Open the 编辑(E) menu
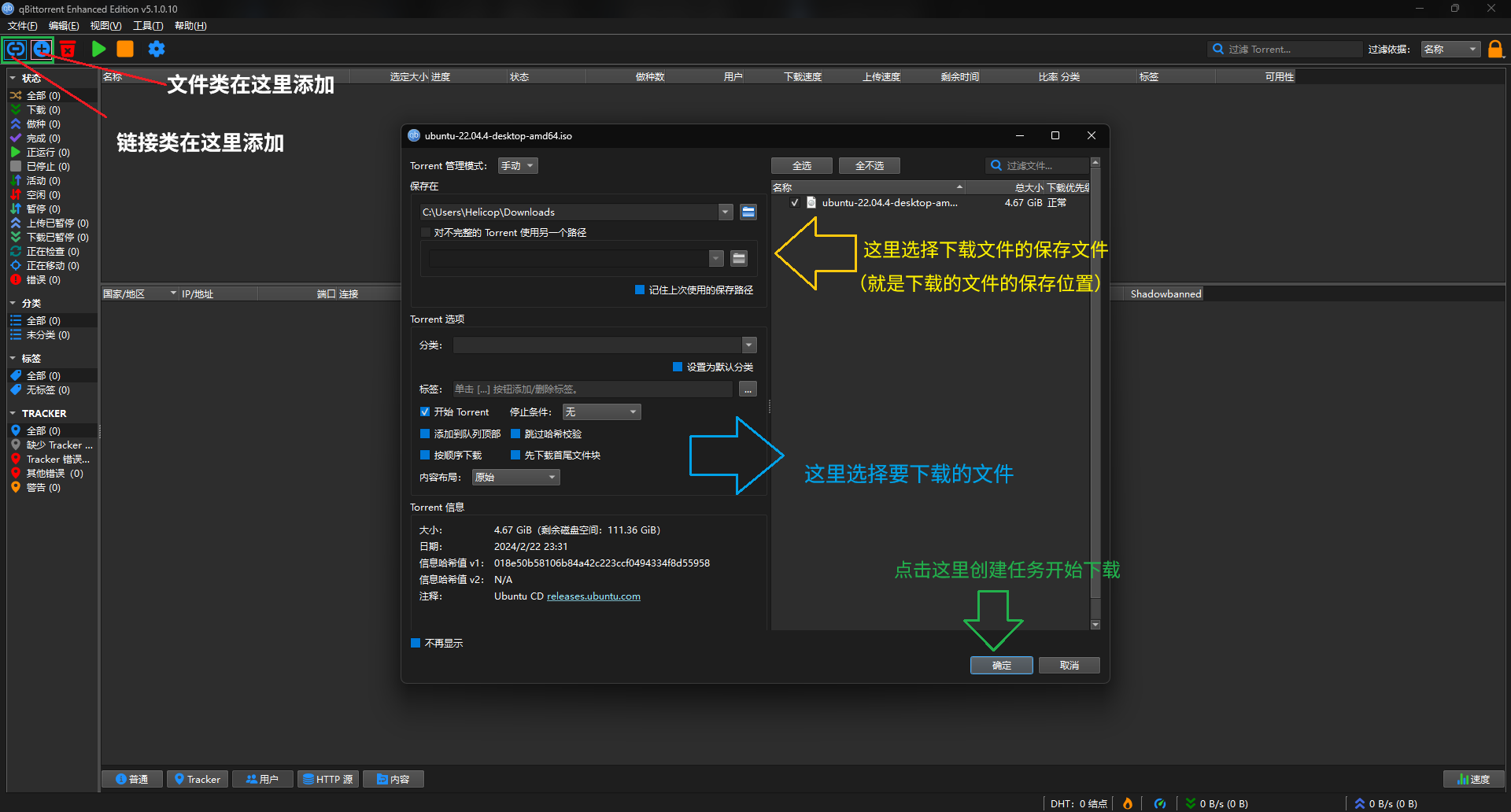This screenshot has height=812, width=1511. coord(64,26)
